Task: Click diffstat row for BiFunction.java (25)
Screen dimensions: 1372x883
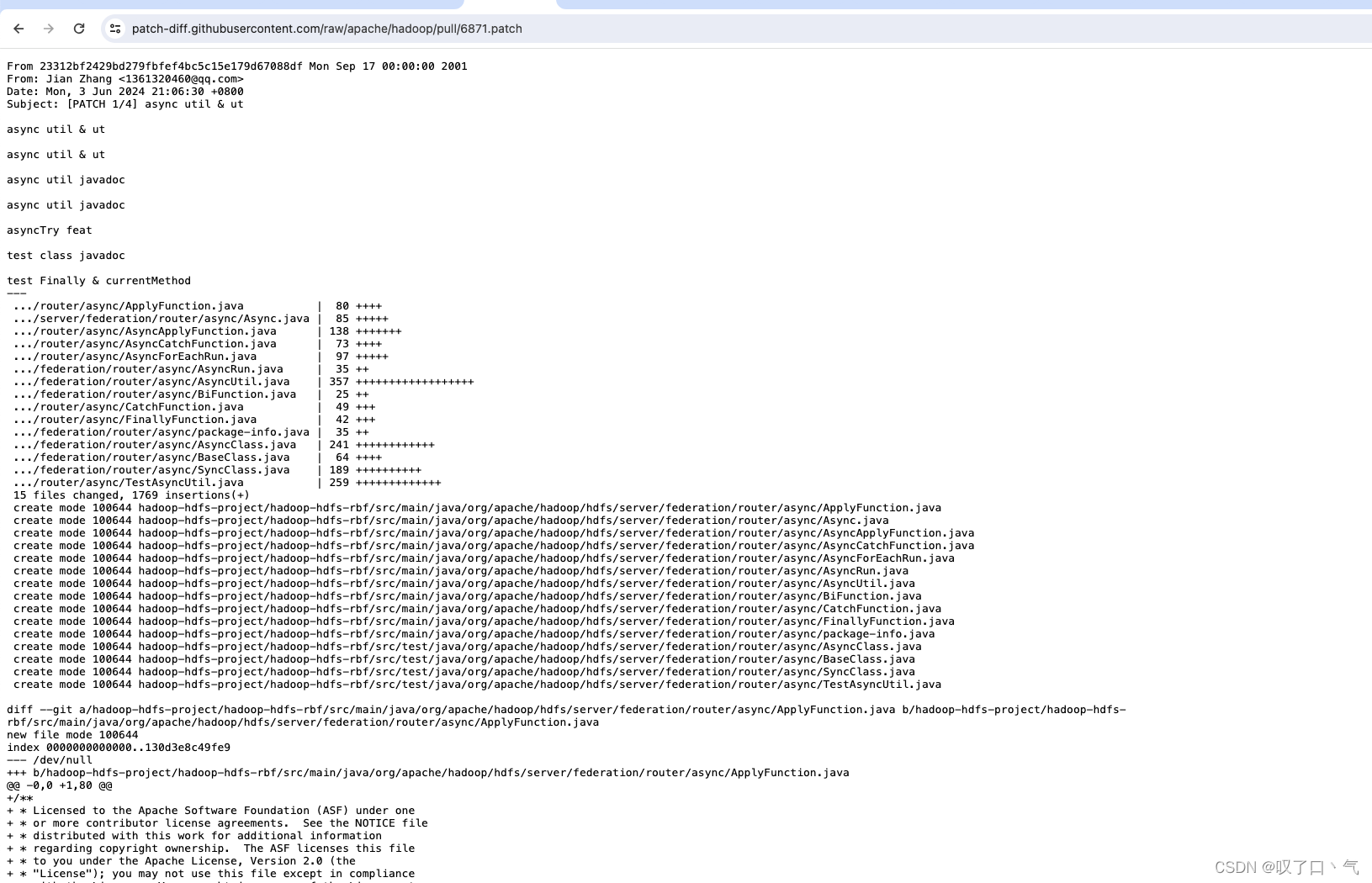Action: pos(191,394)
